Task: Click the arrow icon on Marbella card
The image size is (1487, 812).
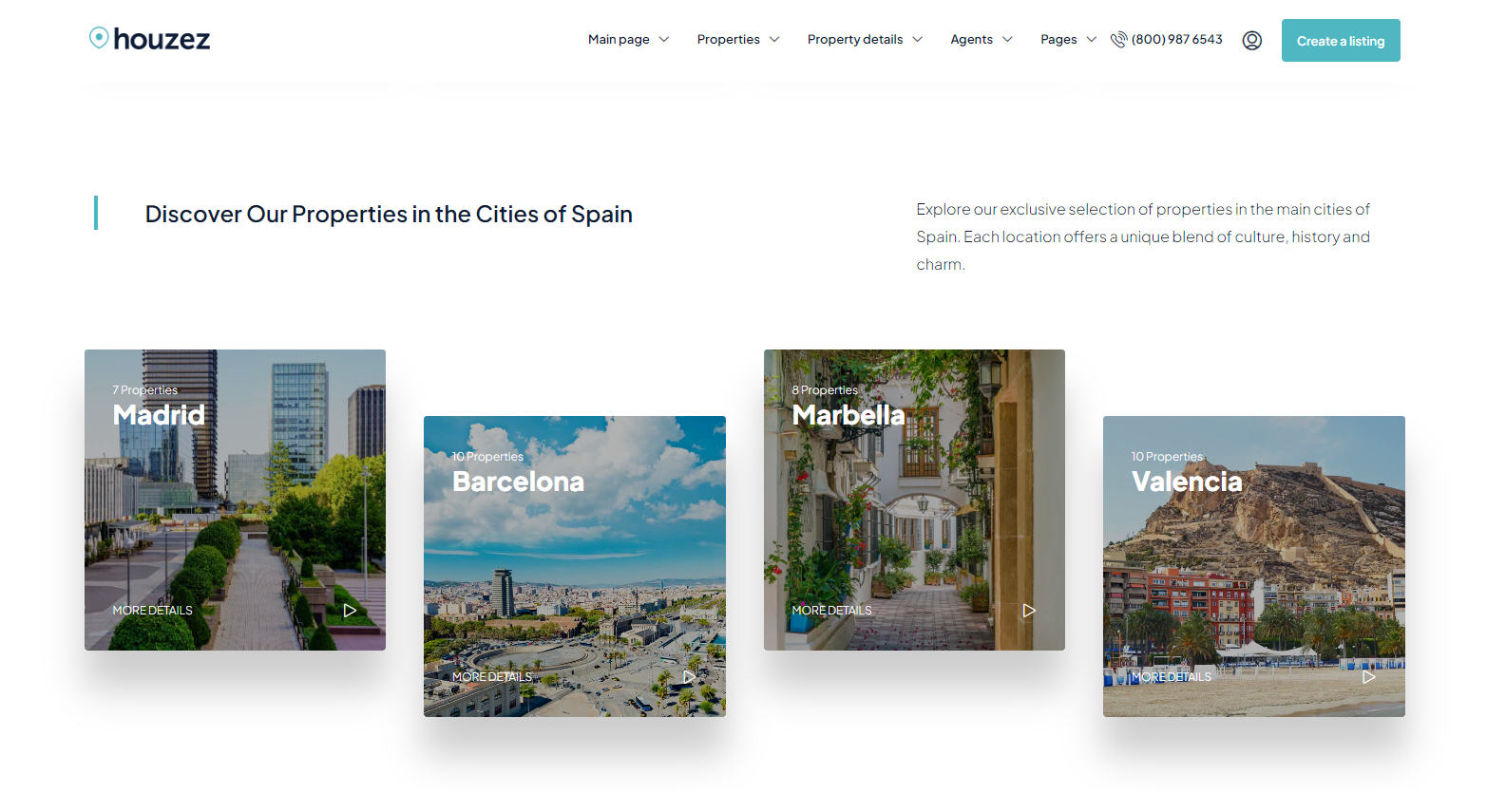Action: 1028,611
